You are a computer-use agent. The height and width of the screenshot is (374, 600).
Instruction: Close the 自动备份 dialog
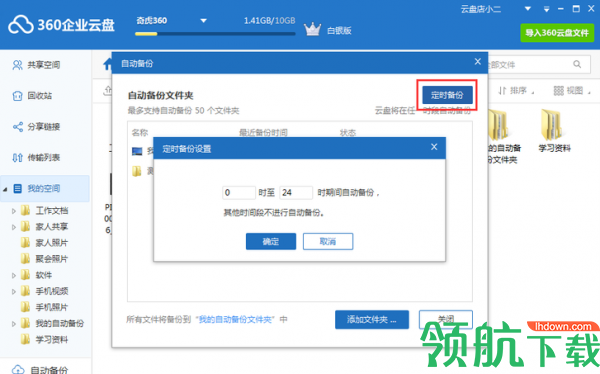478,62
